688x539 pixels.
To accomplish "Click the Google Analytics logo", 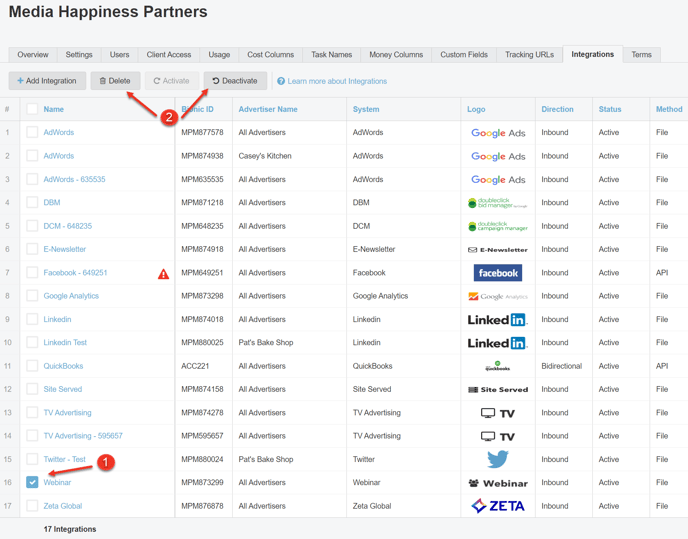I will pos(498,296).
